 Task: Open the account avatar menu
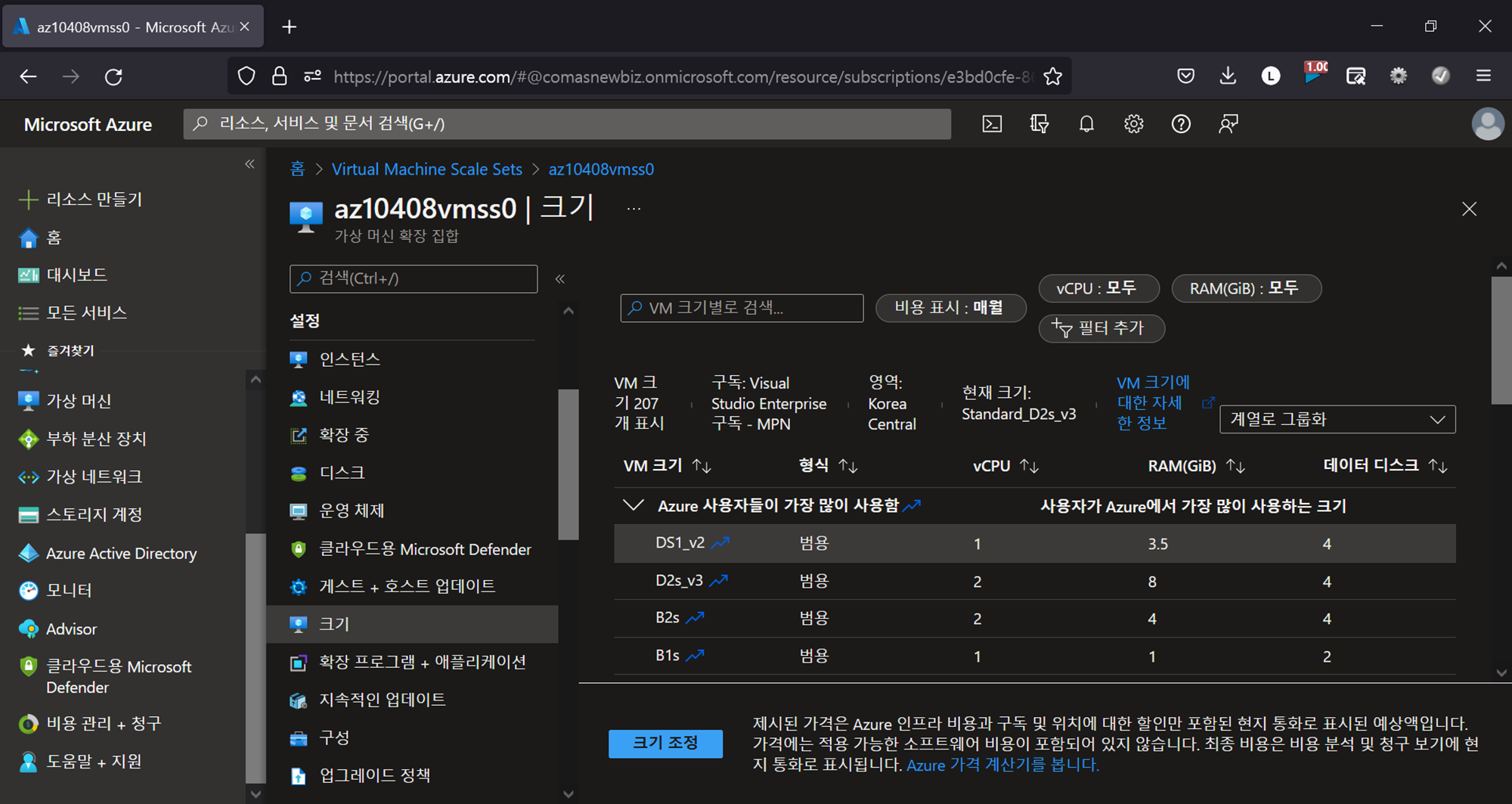click(1487, 124)
